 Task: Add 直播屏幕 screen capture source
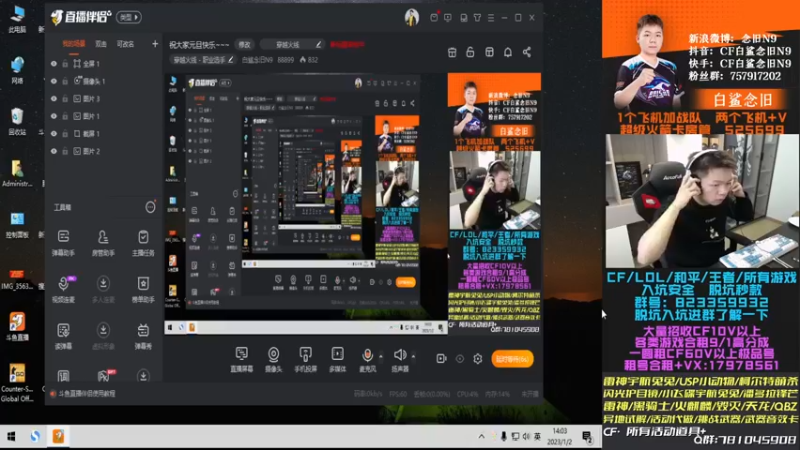(x=241, y=359)
